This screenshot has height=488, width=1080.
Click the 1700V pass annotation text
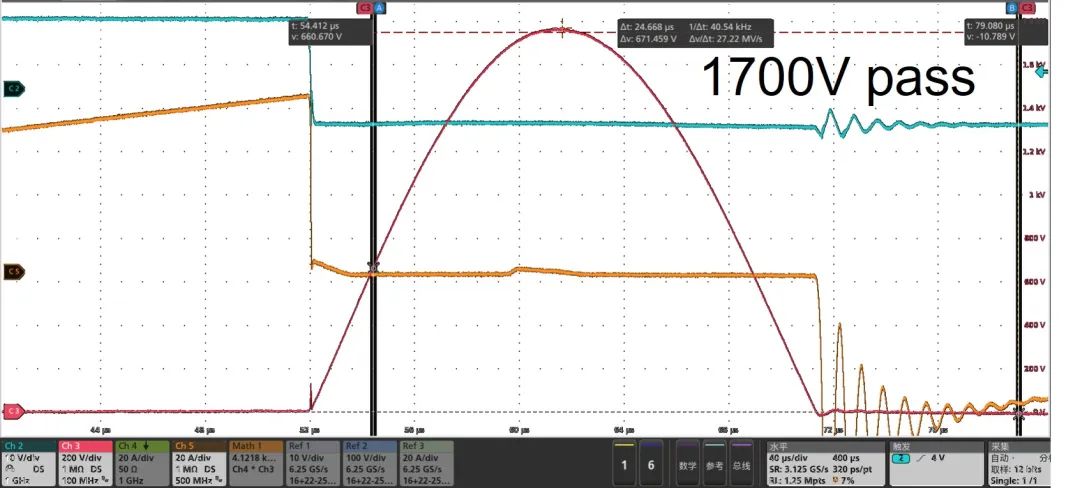click(x=838, y=78)
